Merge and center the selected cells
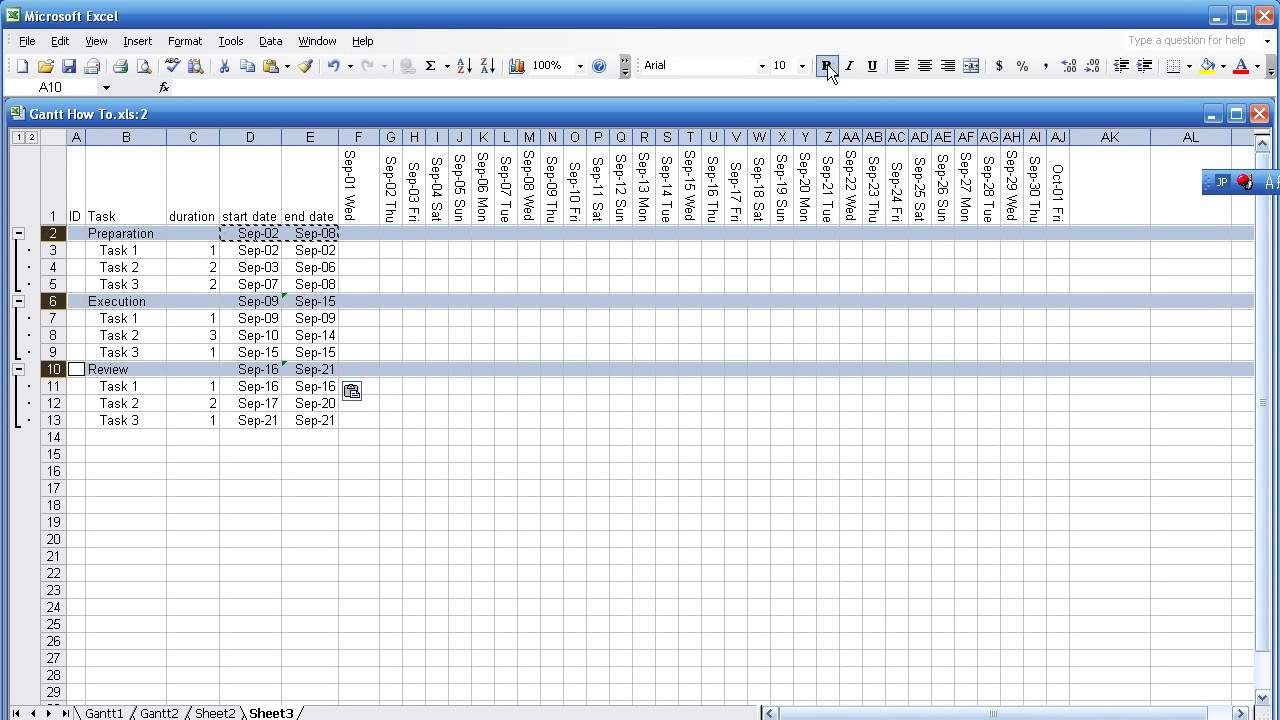This screenshot has width=1280, height=720. (x=971, y=66)
